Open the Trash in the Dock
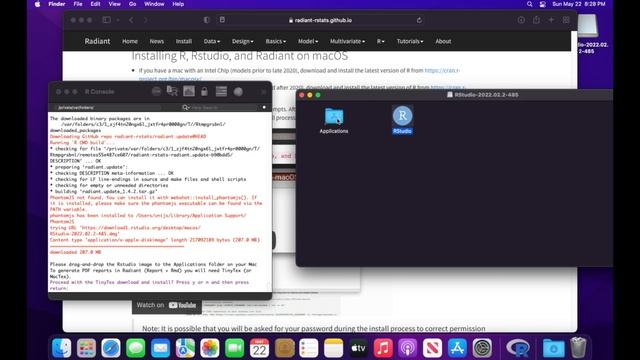640x360 pixels. [578, 348]
